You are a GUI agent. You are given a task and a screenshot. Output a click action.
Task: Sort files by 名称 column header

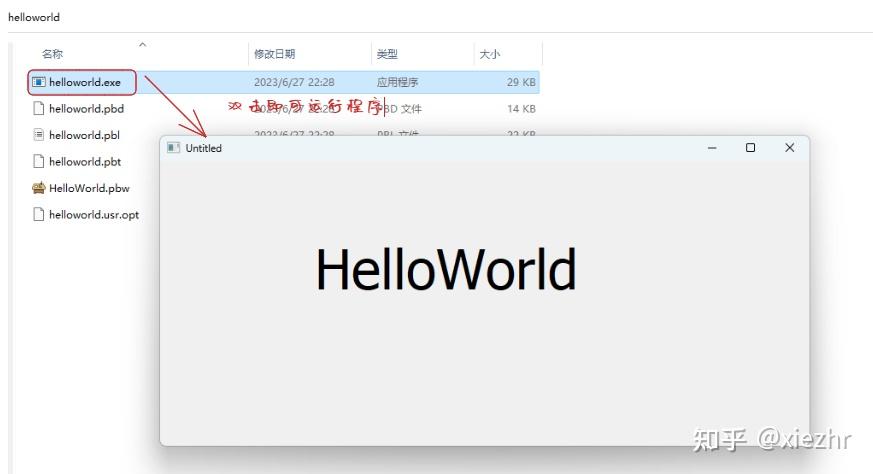52,54
